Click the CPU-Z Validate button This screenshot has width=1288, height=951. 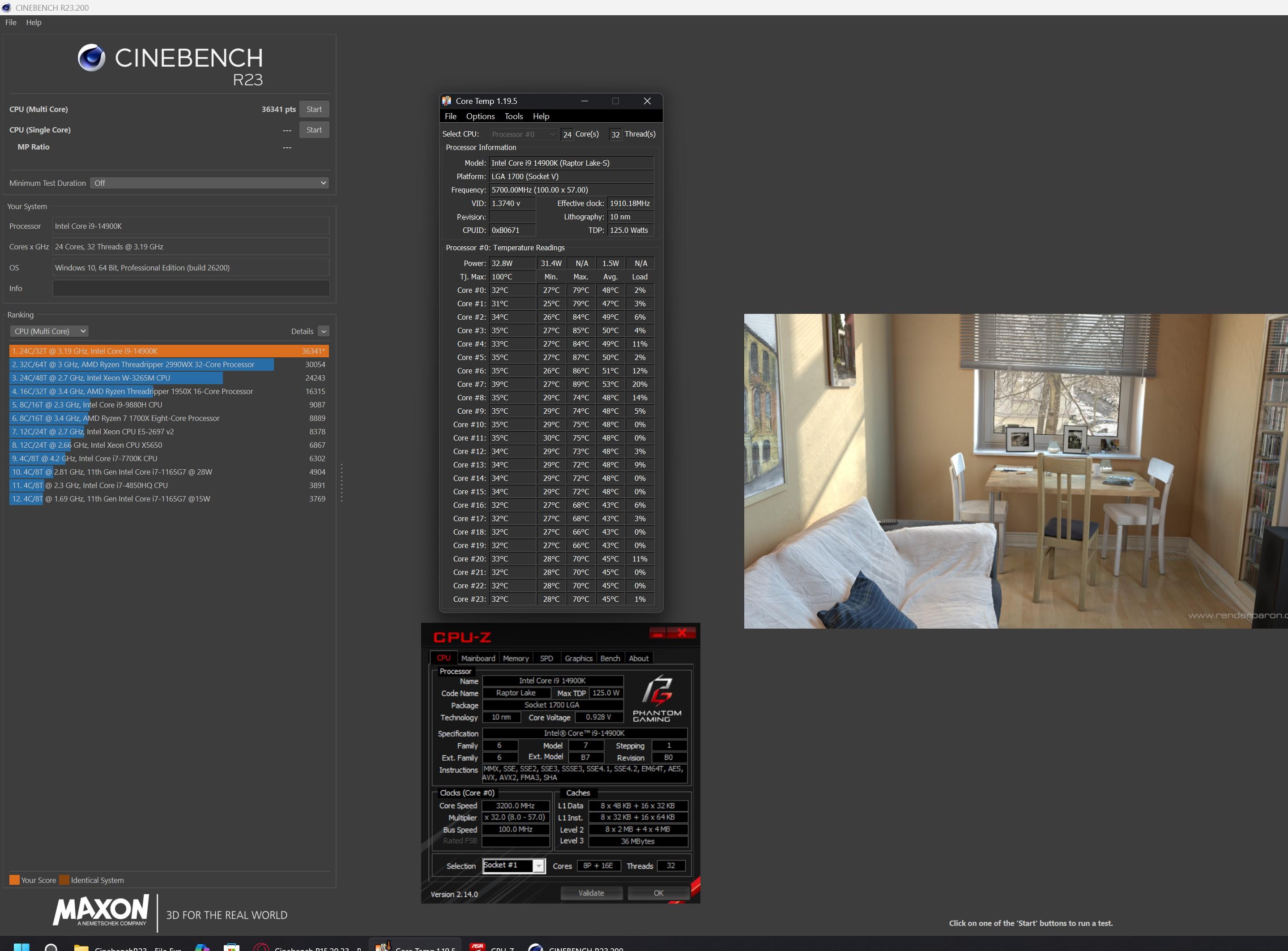pos(591,893)
